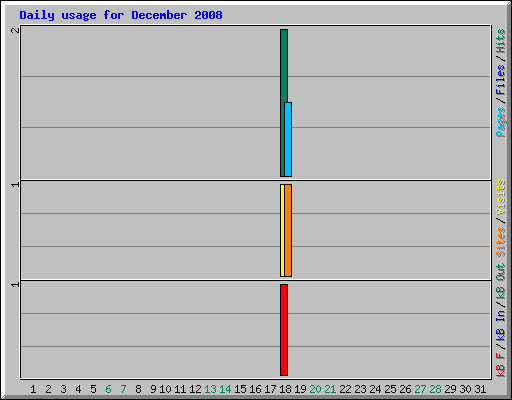
Task: Click day label 29 on the axis
Action: pos(450,389)
